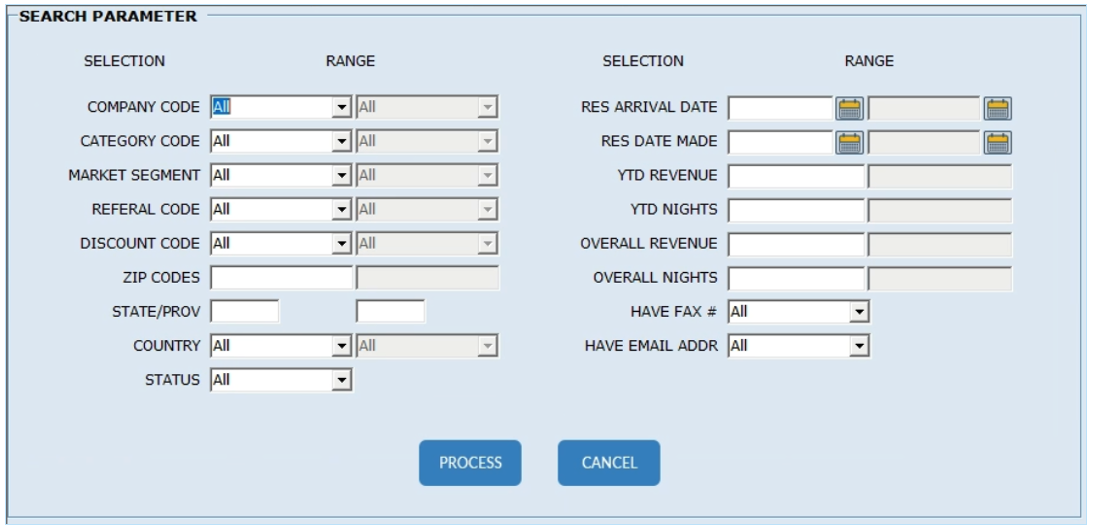Focus the ZIP CODES selection field
1093x530 pixels.
281,278
